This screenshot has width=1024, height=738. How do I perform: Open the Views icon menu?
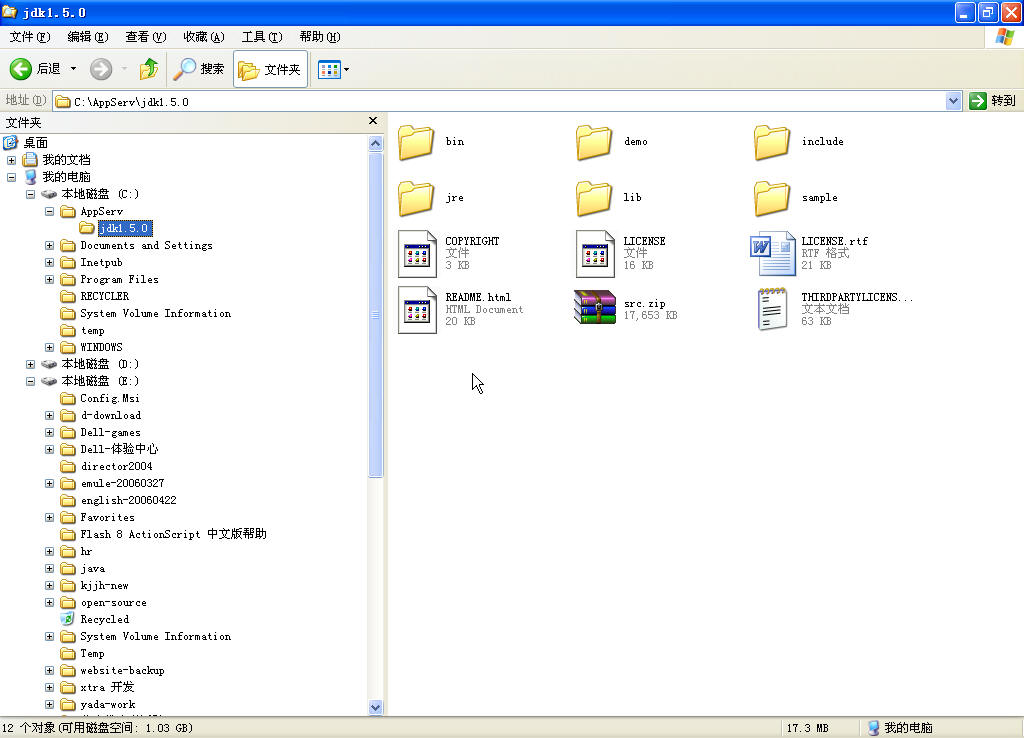click(x=329, y=69)
